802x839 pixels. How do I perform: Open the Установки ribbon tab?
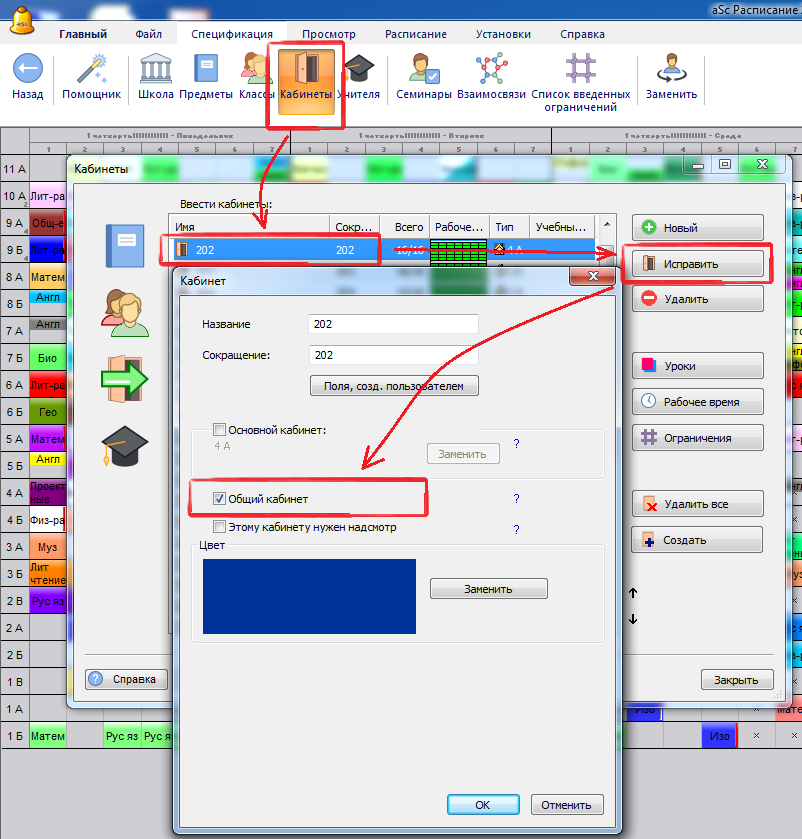point(503,34)
